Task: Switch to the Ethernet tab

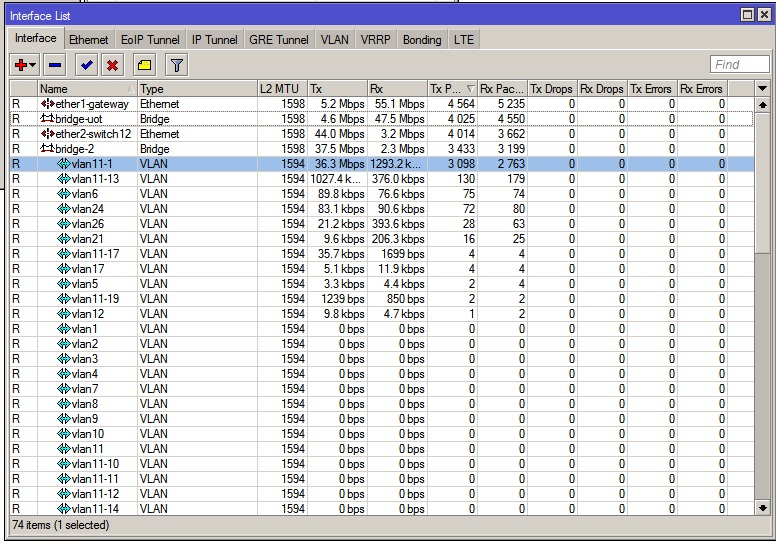Action: click(89, 39)
